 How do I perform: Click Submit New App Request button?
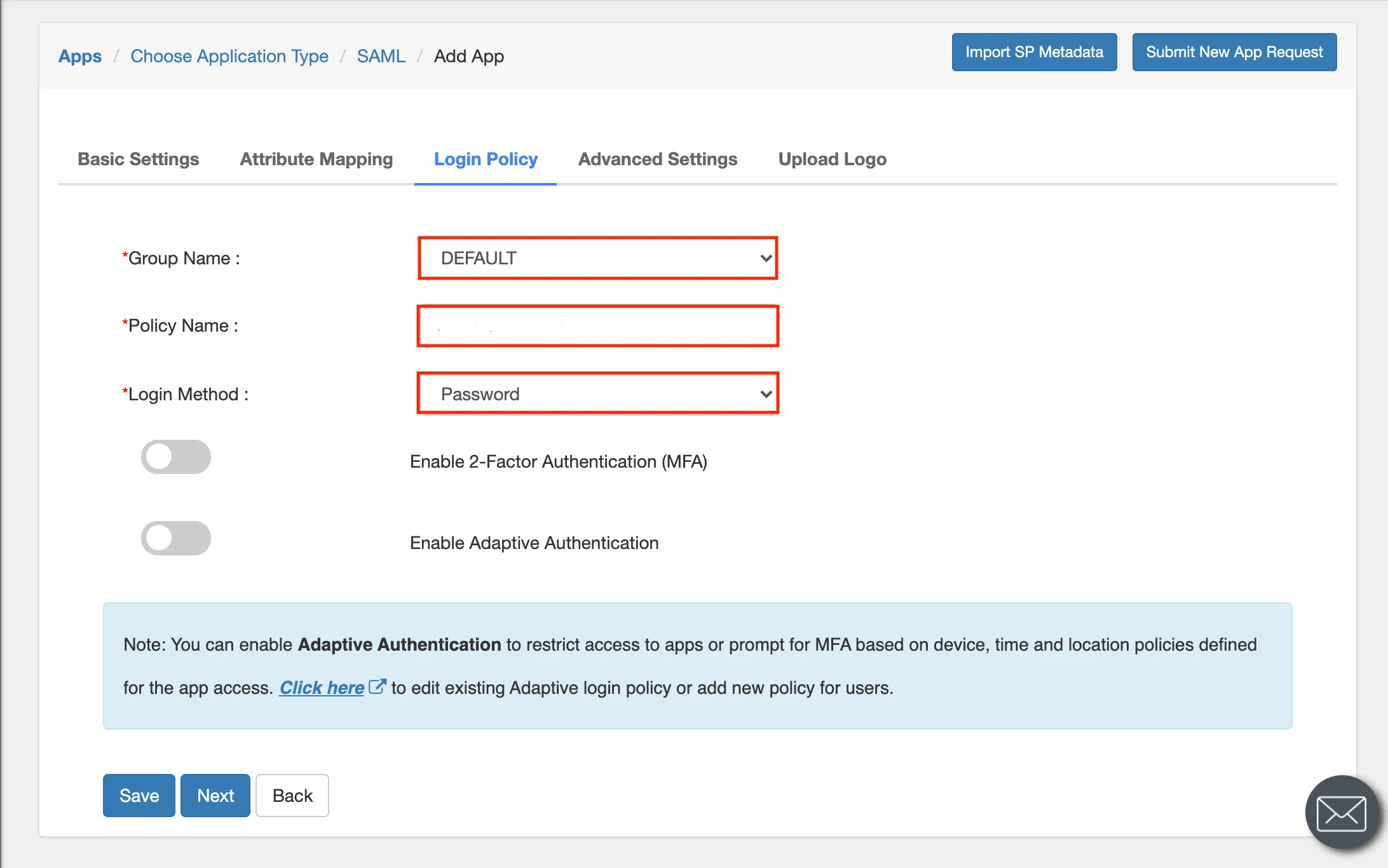click(x=1234, y=52)
